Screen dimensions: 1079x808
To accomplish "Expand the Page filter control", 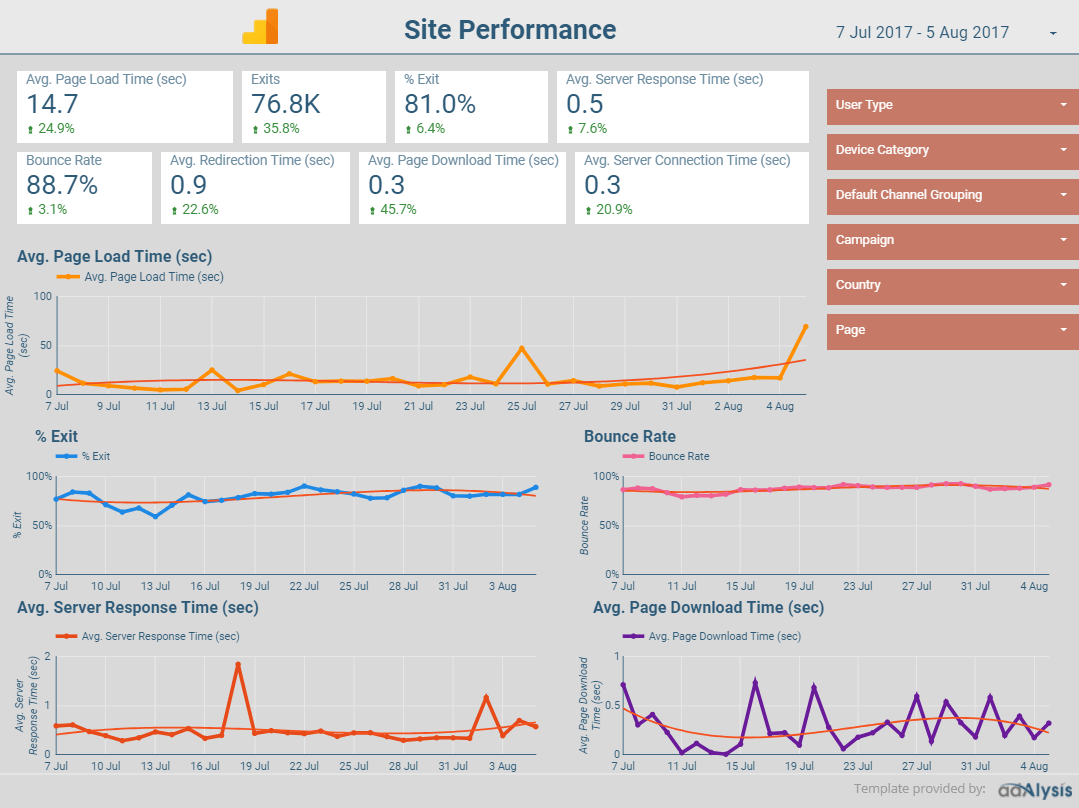I will coord(952,330).
